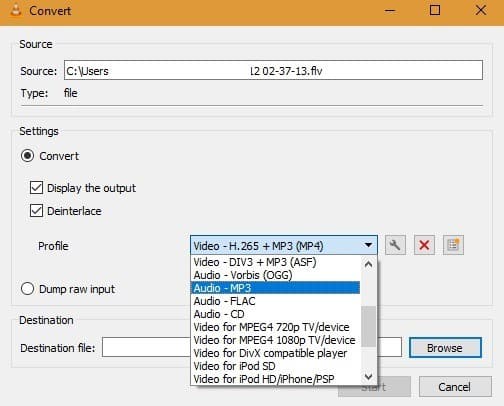Pick Video for iPod SD profile

coord(275,366)
